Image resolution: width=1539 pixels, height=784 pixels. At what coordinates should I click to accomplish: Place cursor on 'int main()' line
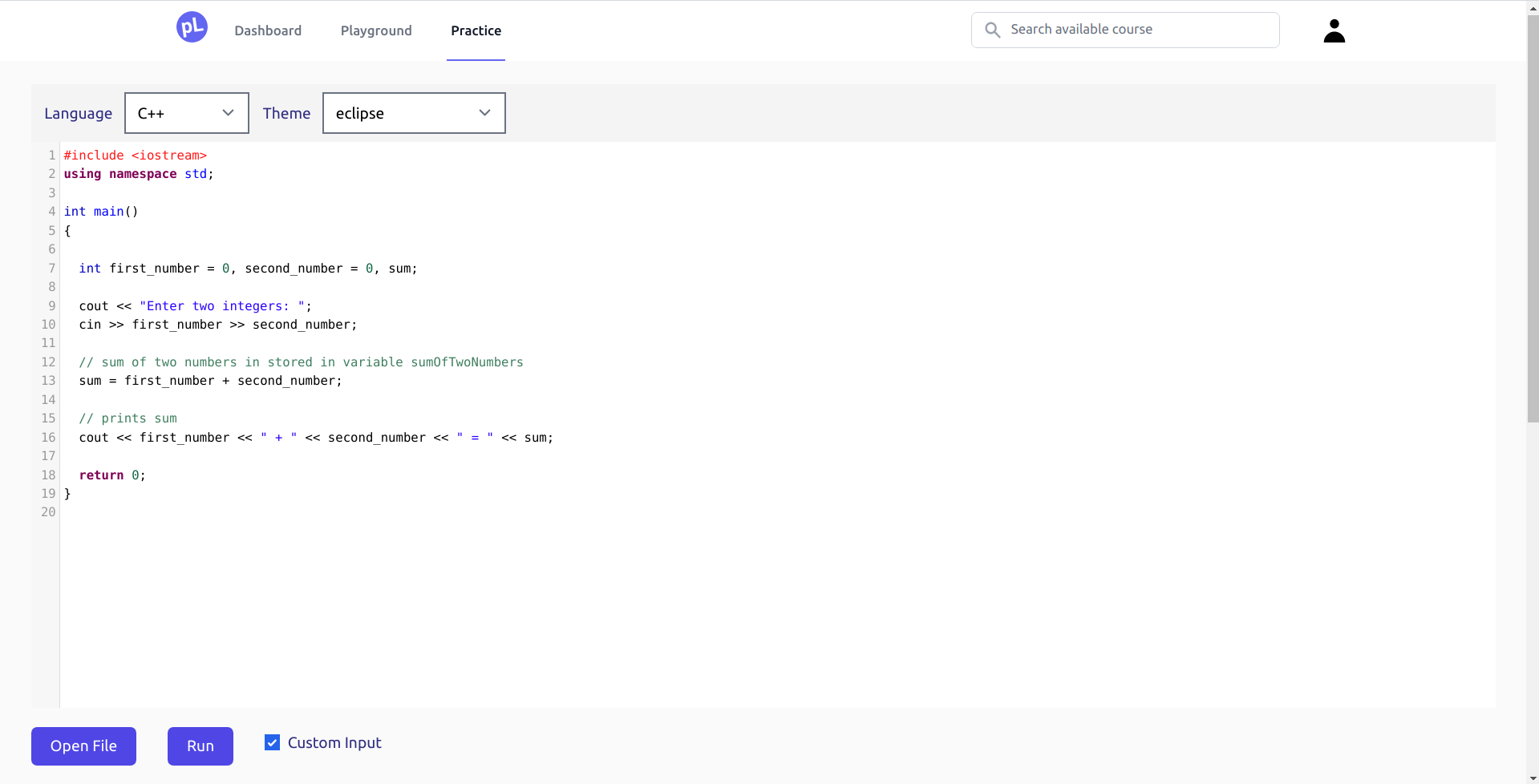tap(101, 212)
